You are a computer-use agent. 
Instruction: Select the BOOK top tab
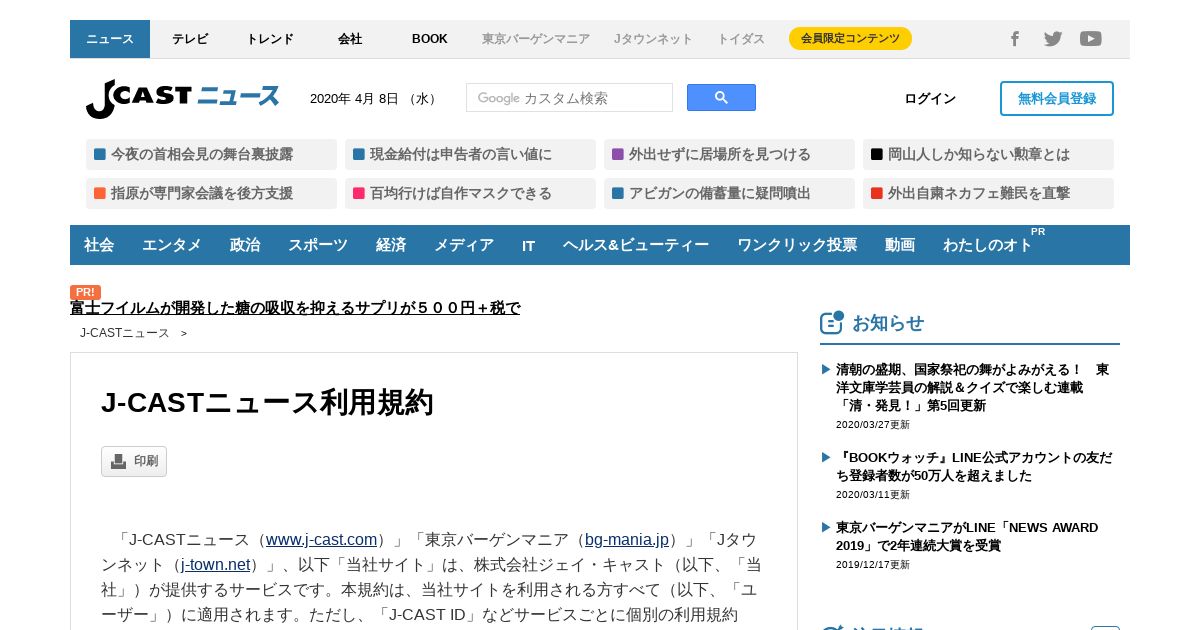(430, 39)
